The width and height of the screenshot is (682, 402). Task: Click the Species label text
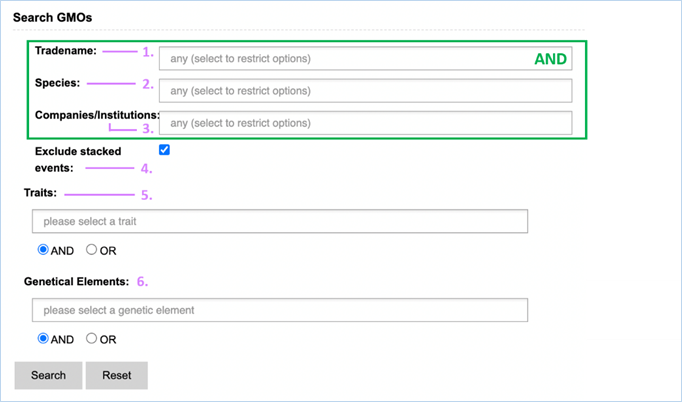58,83
